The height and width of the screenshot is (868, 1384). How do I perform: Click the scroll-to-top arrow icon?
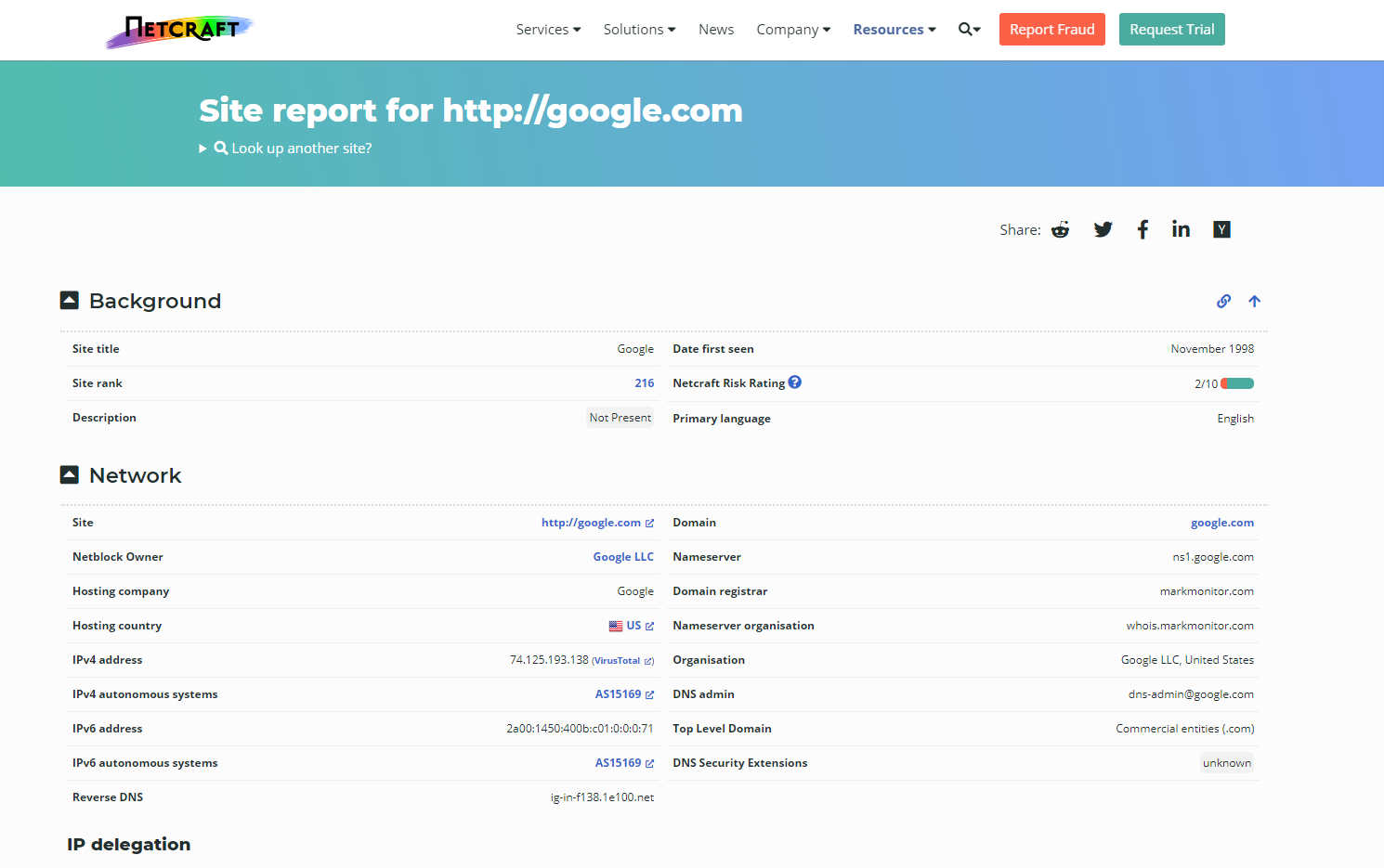click(x=1254, y=302)
